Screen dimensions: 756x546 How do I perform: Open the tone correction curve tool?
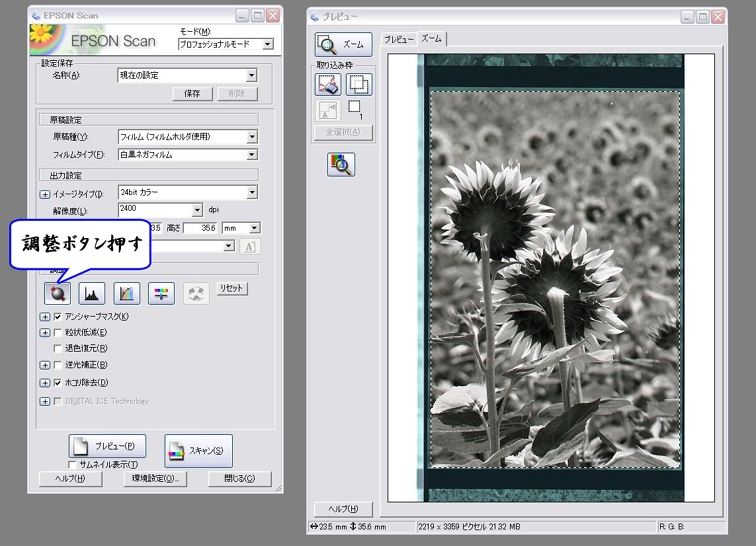126,293
